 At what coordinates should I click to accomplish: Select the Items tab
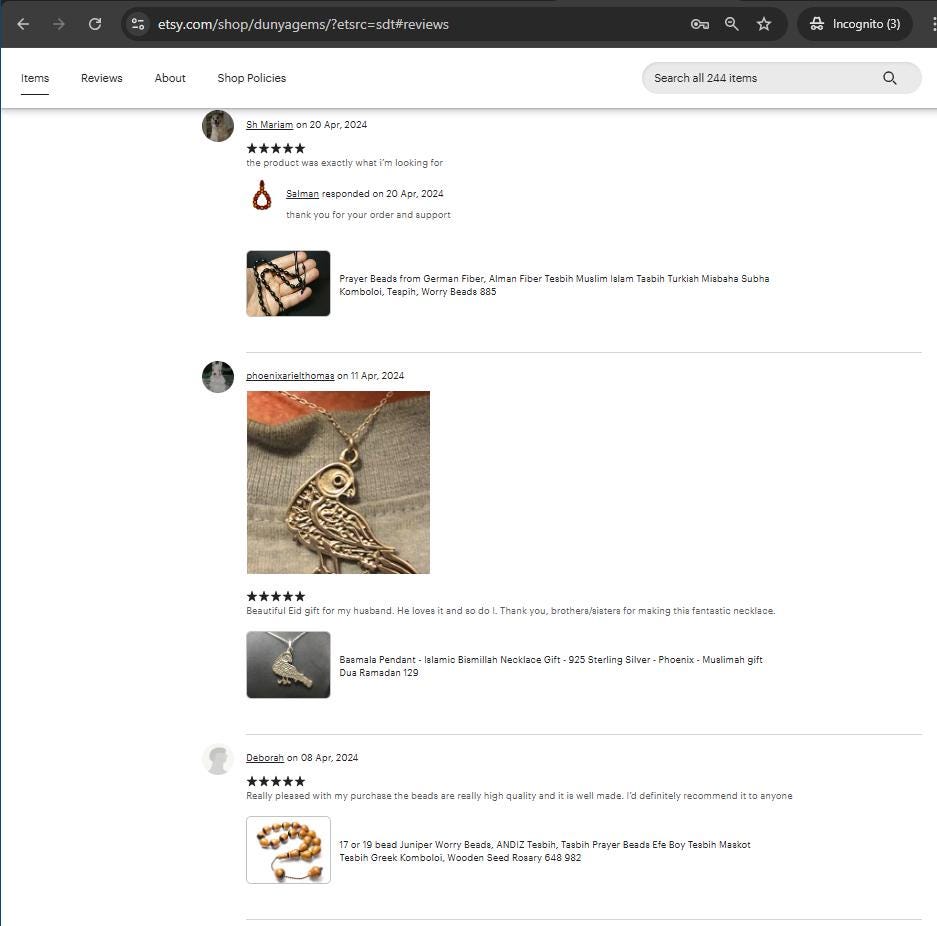[35, 78]
